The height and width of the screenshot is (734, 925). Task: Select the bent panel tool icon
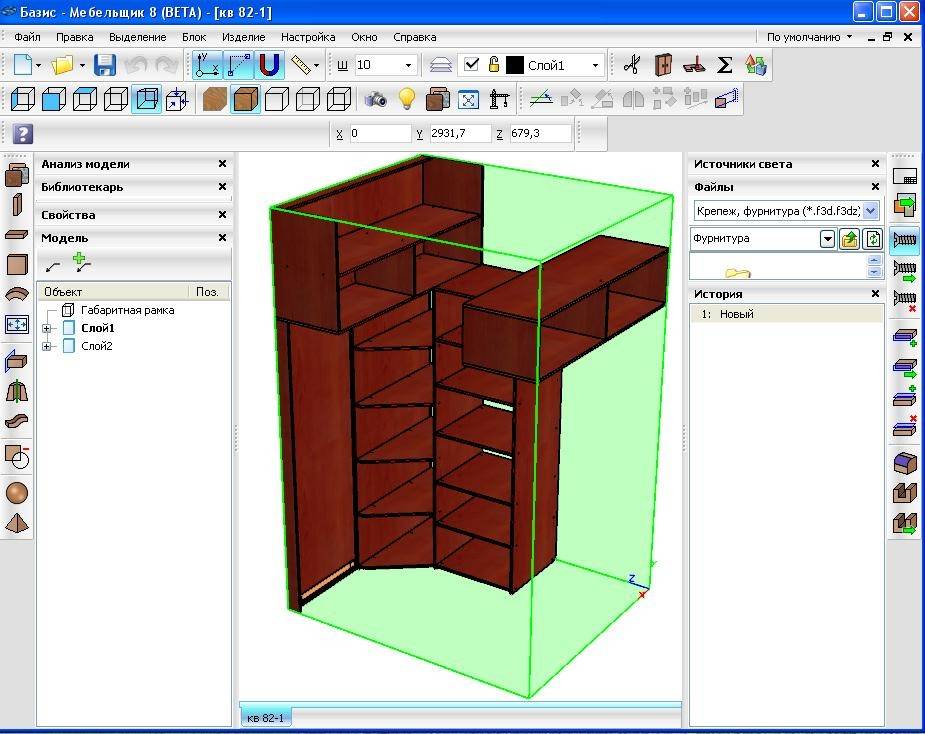[x=17, y=294]
